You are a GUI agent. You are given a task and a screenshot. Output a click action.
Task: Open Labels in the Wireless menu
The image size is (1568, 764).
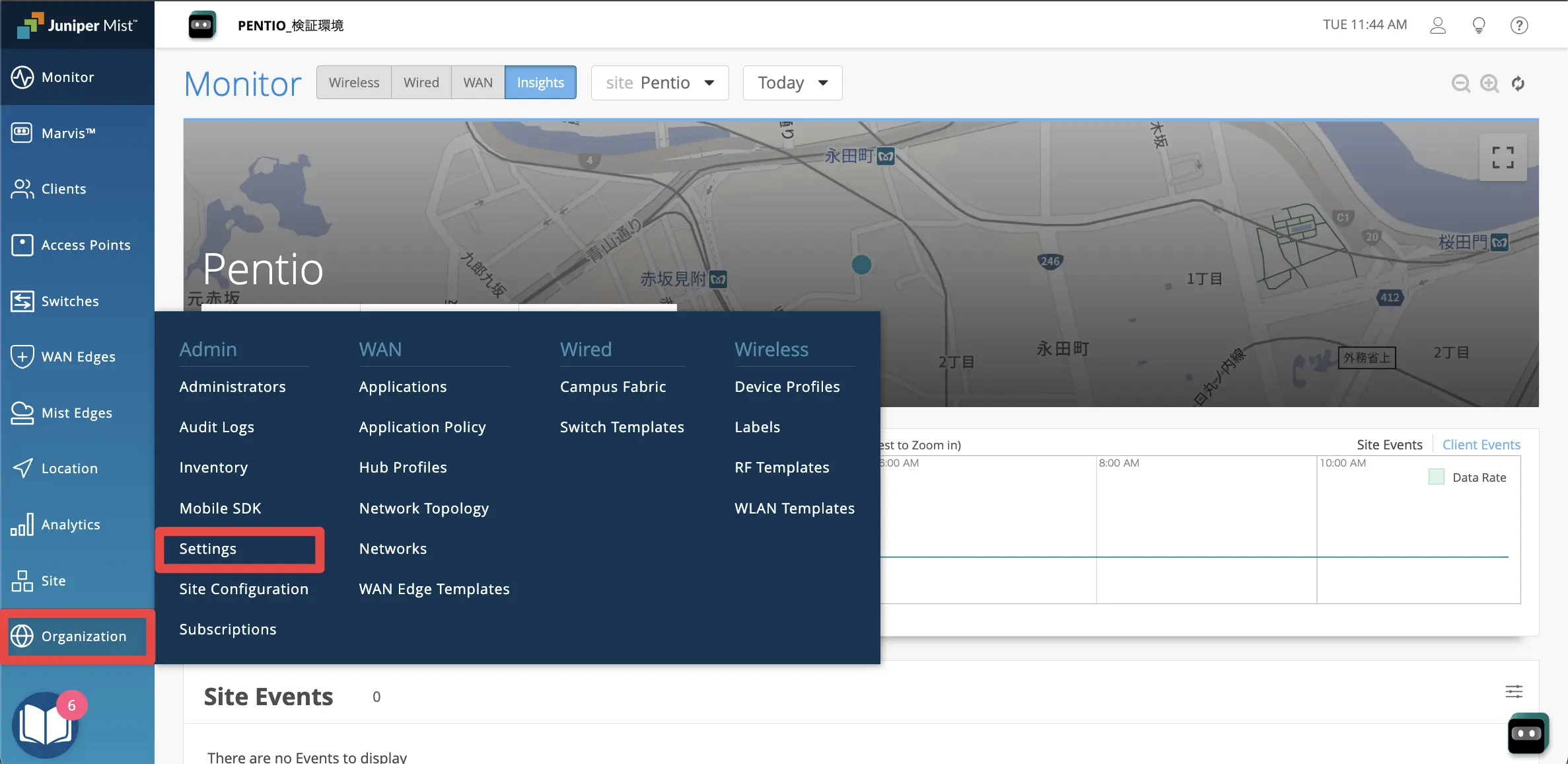point(758,427)
